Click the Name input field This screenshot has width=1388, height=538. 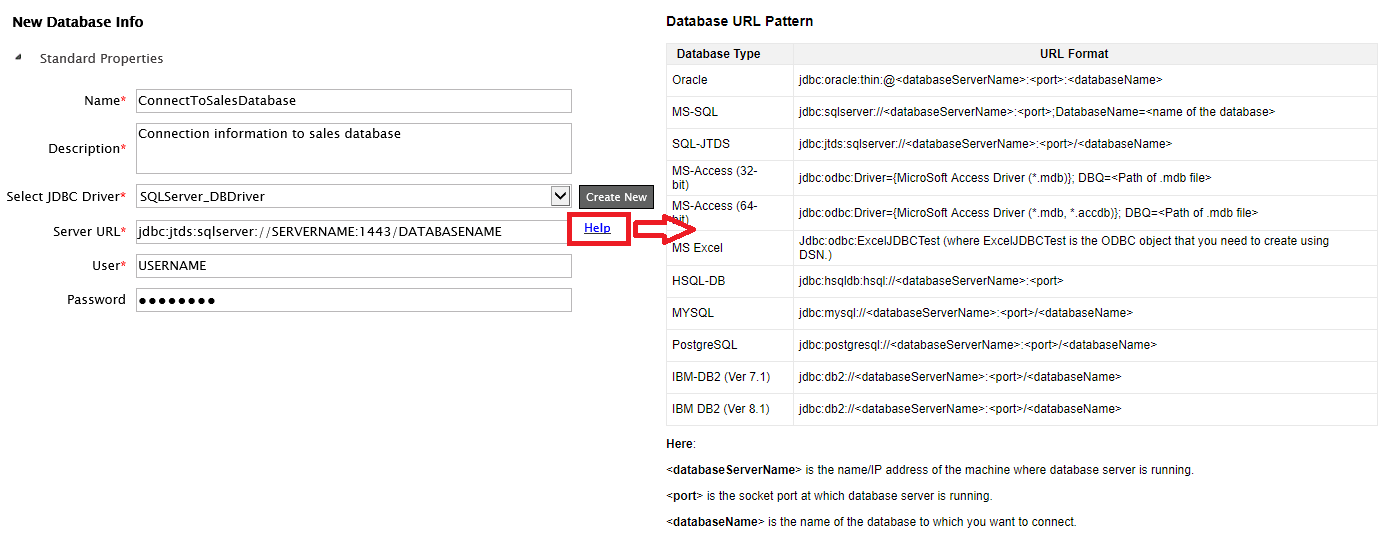tap(354, 101)
